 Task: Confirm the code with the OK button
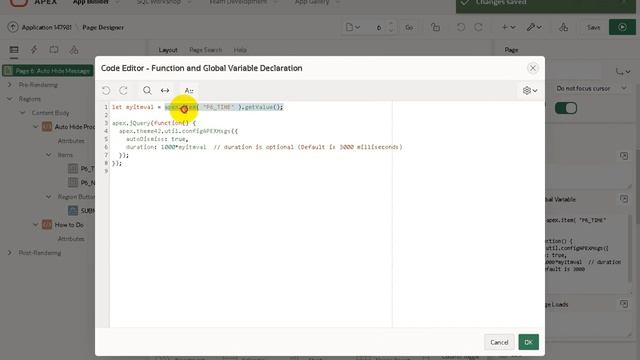(x=529, y=342)
